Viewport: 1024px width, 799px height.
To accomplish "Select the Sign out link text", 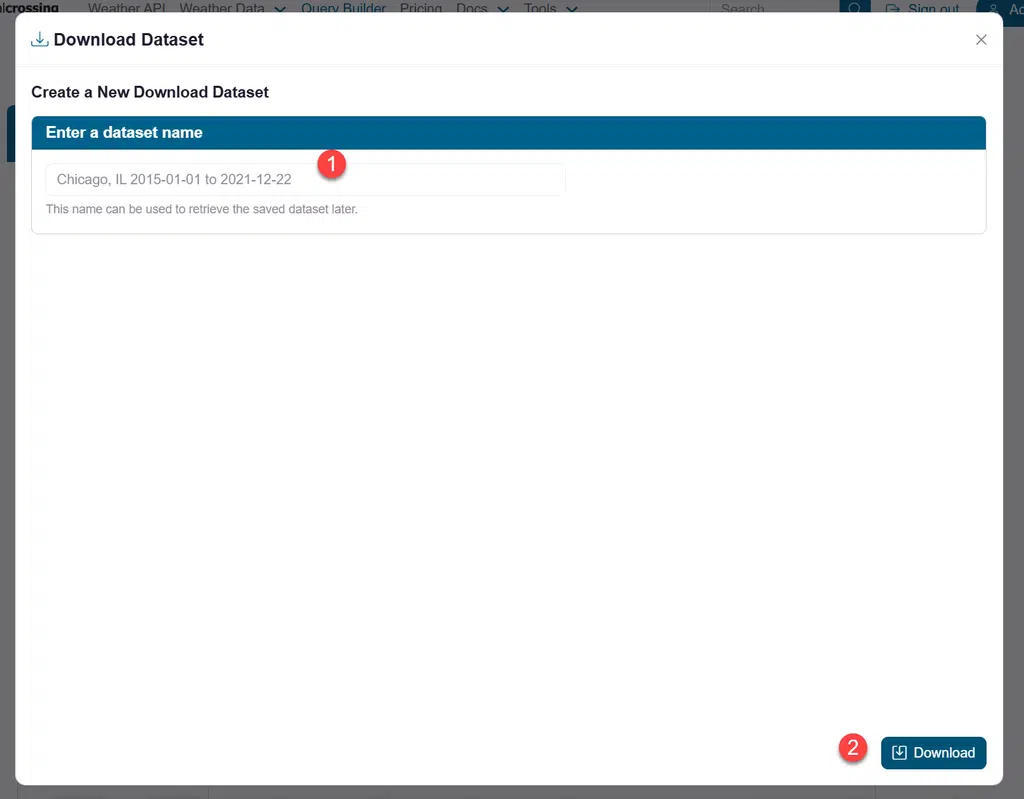I will point(934,8).
